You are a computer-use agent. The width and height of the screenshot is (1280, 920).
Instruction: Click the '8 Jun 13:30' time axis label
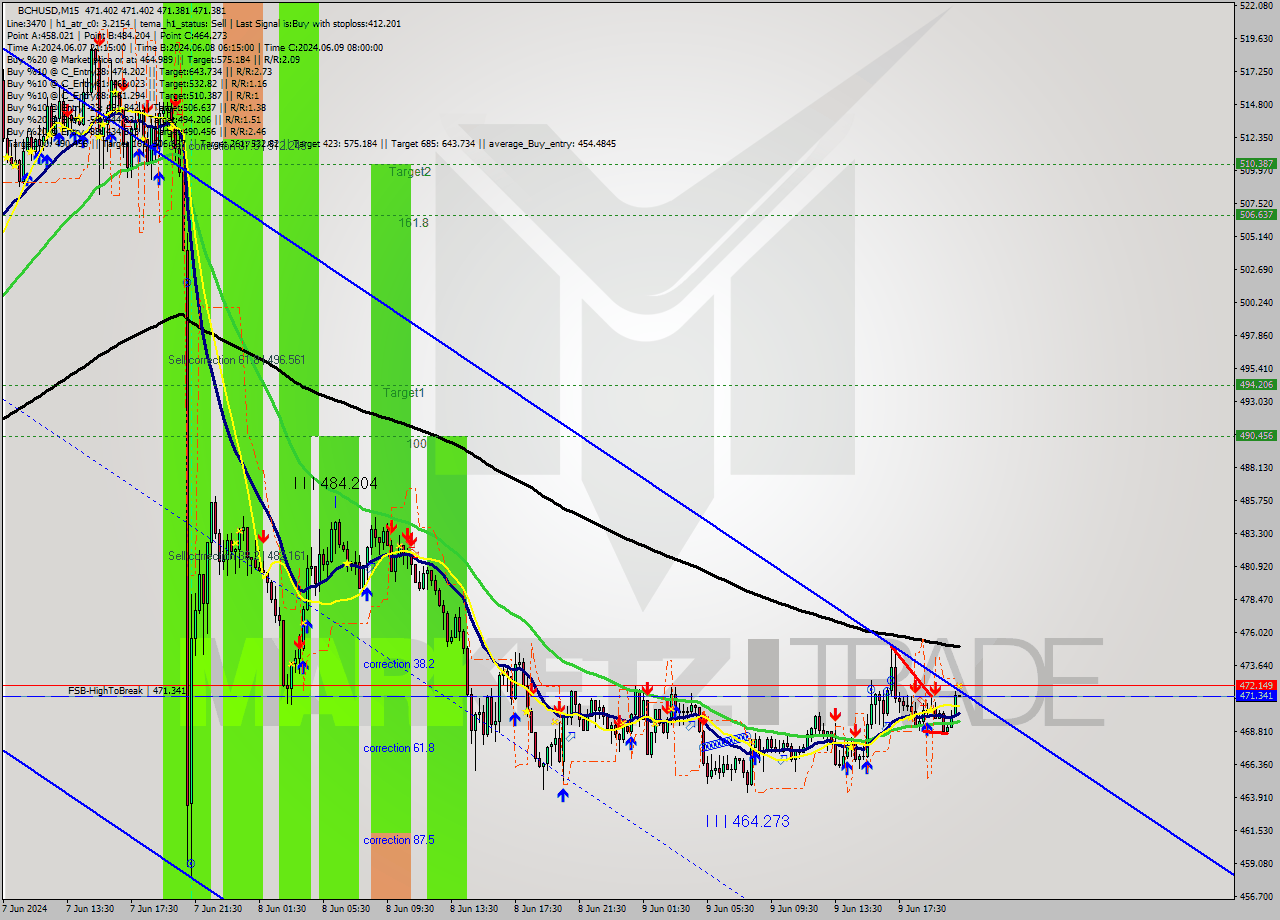[474, 909]
